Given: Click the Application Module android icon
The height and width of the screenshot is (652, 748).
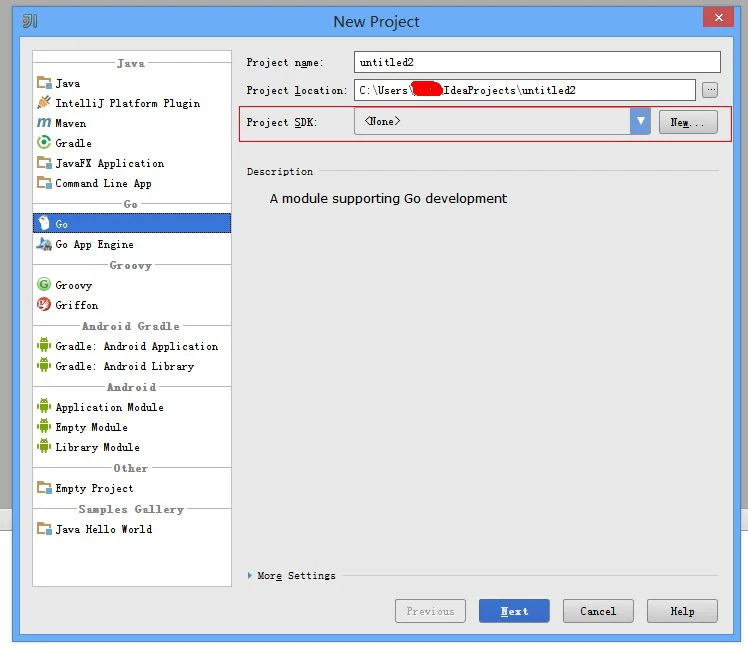Looking at the screenshot, I should click(44, 406).
